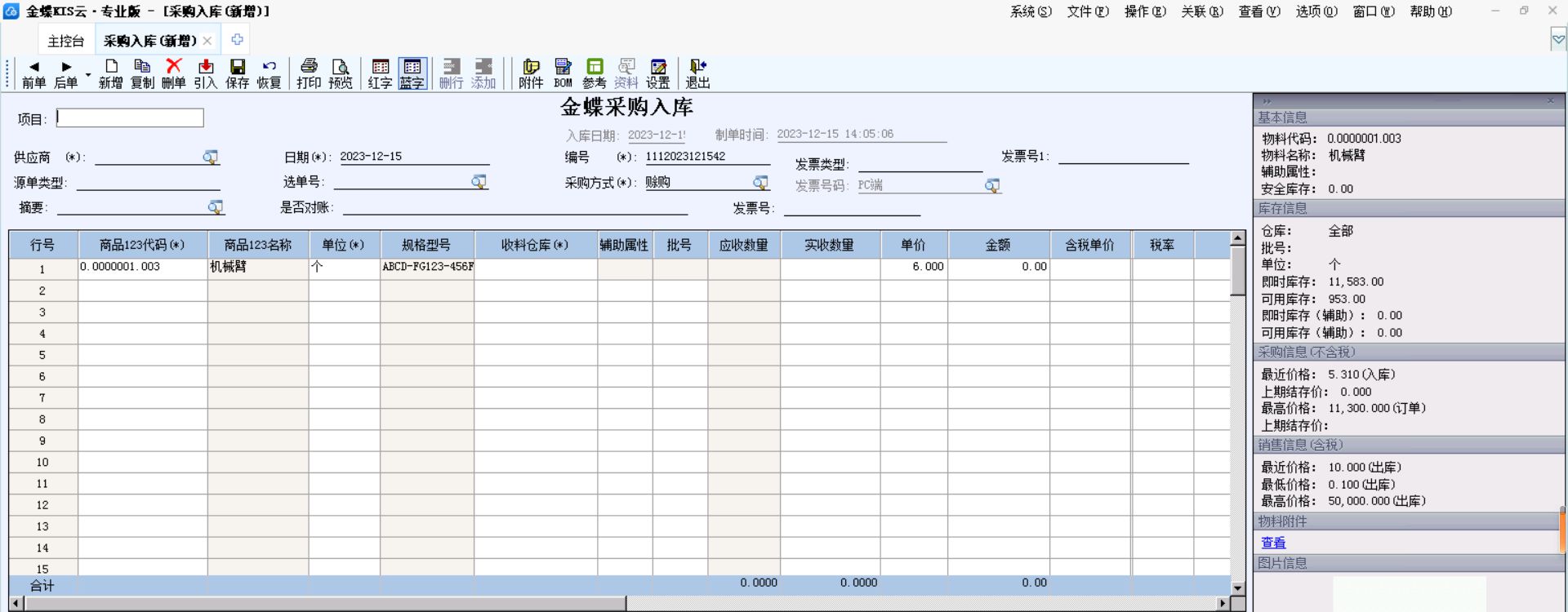Click 查看 link under 物料附件
The width and height of the screenshot is (1568, 612).
coord(1273,543)
